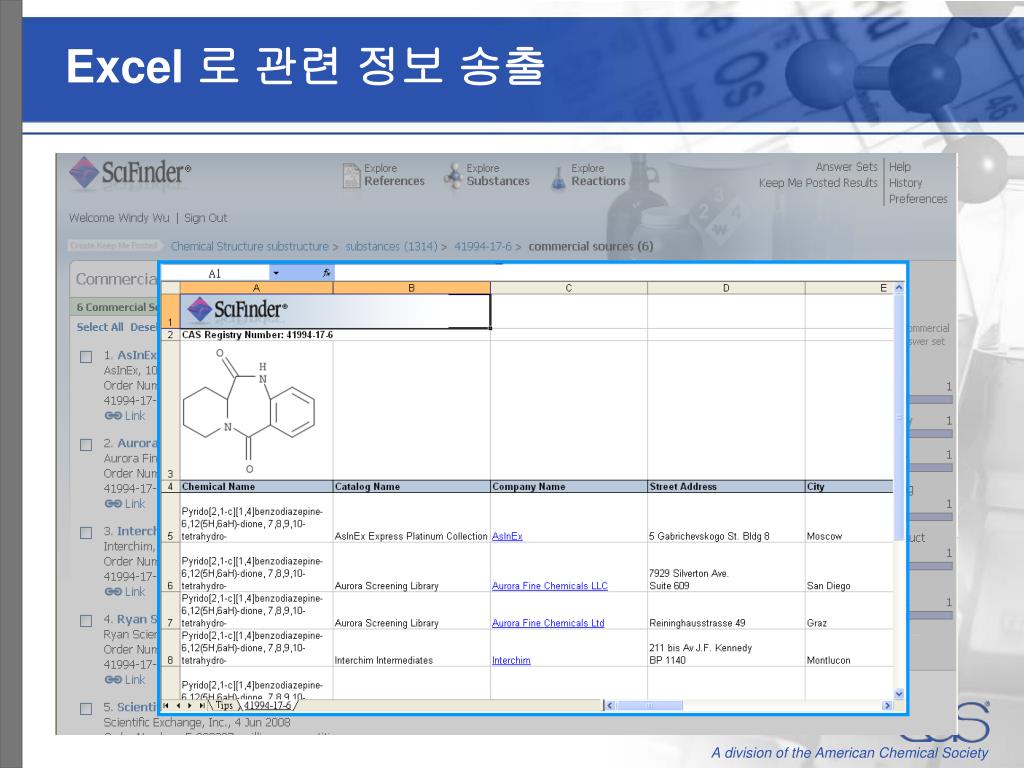The height and width of the screenshot is (768, 1024).
Task: Click the SciFinder logo image in cell A1
Action: tap(237, 309)
